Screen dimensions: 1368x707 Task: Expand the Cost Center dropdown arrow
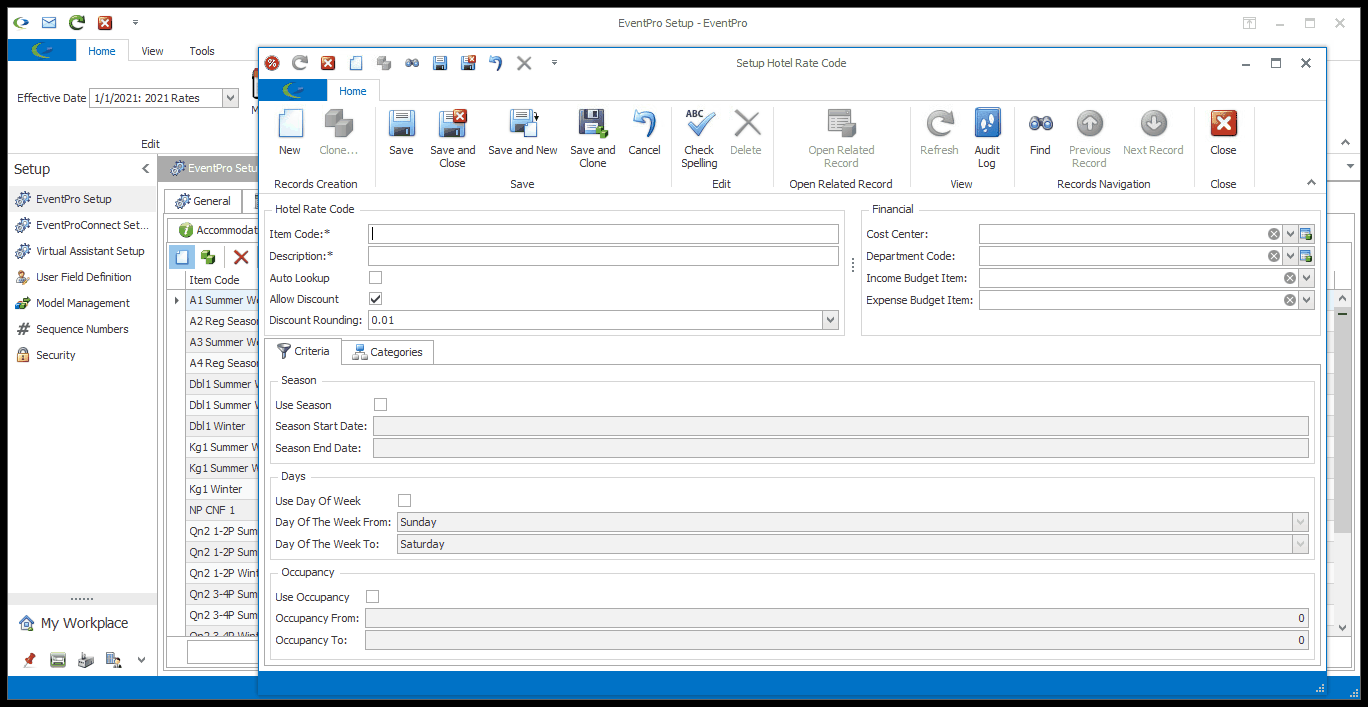point(1290,234)
